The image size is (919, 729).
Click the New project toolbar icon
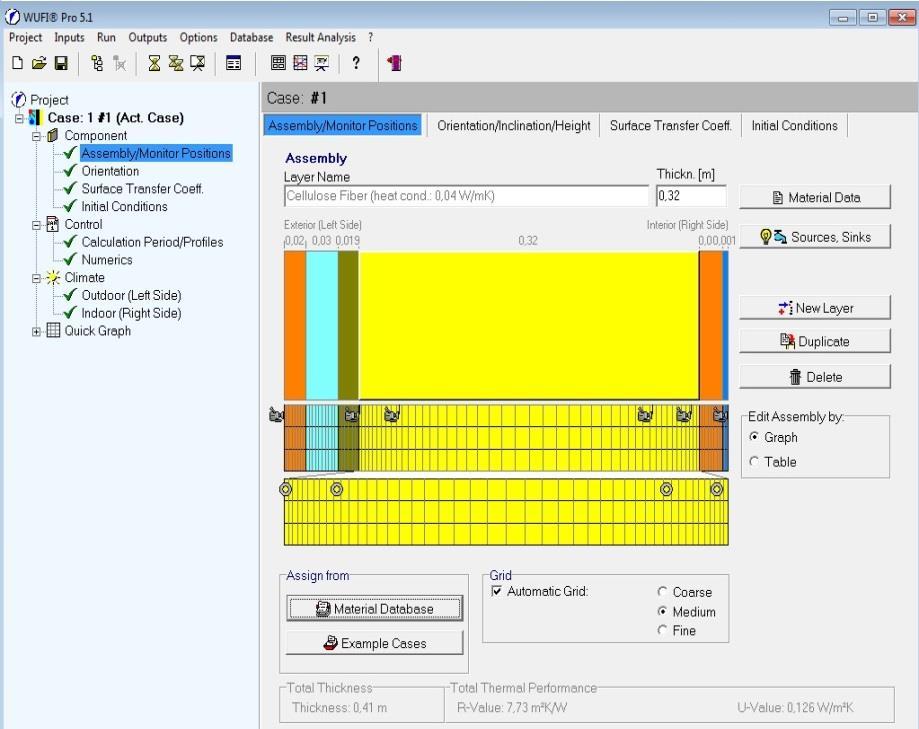pyautogui.click(x=18, y=63)
